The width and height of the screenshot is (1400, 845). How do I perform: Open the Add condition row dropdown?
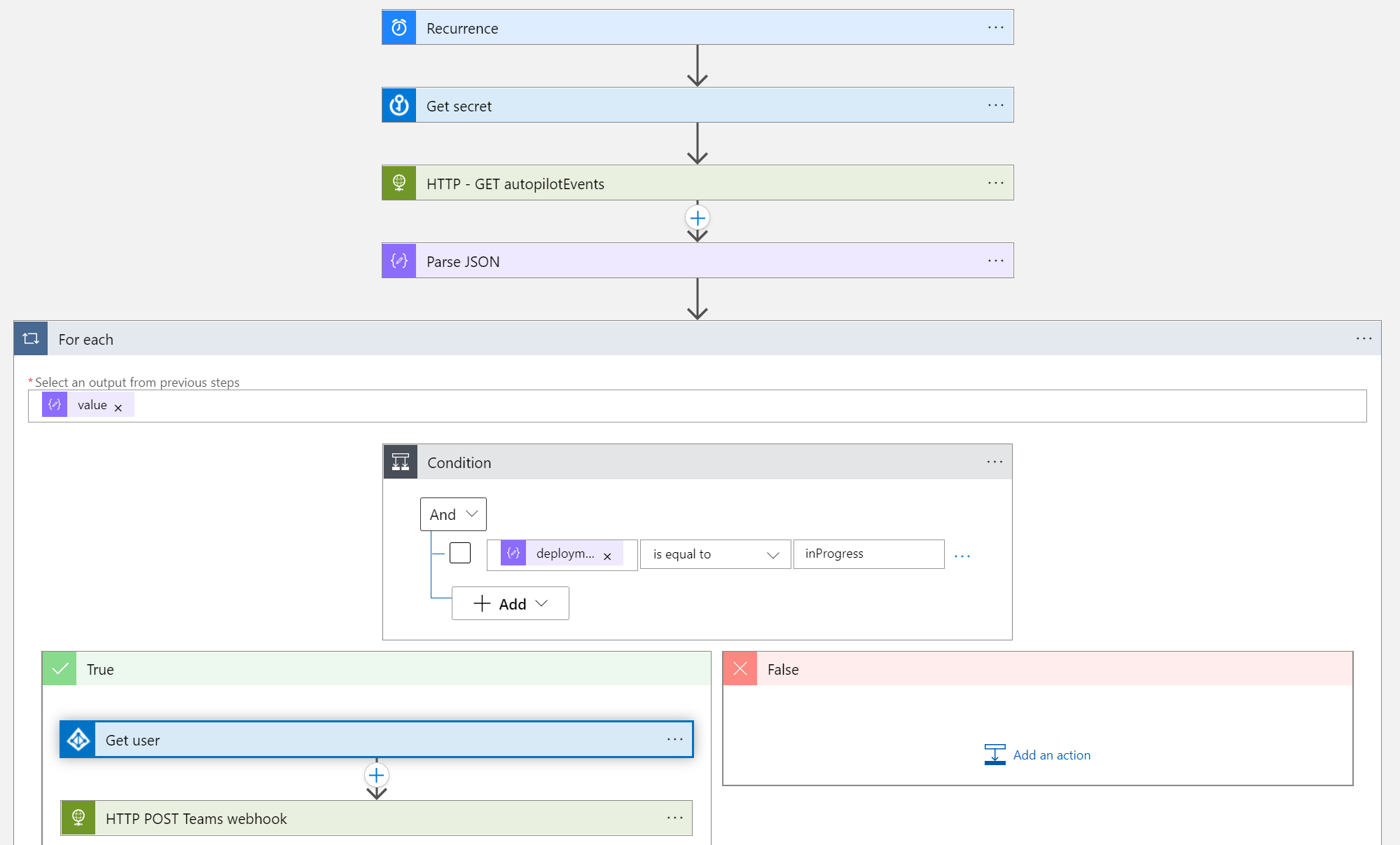tap(511, 604)
